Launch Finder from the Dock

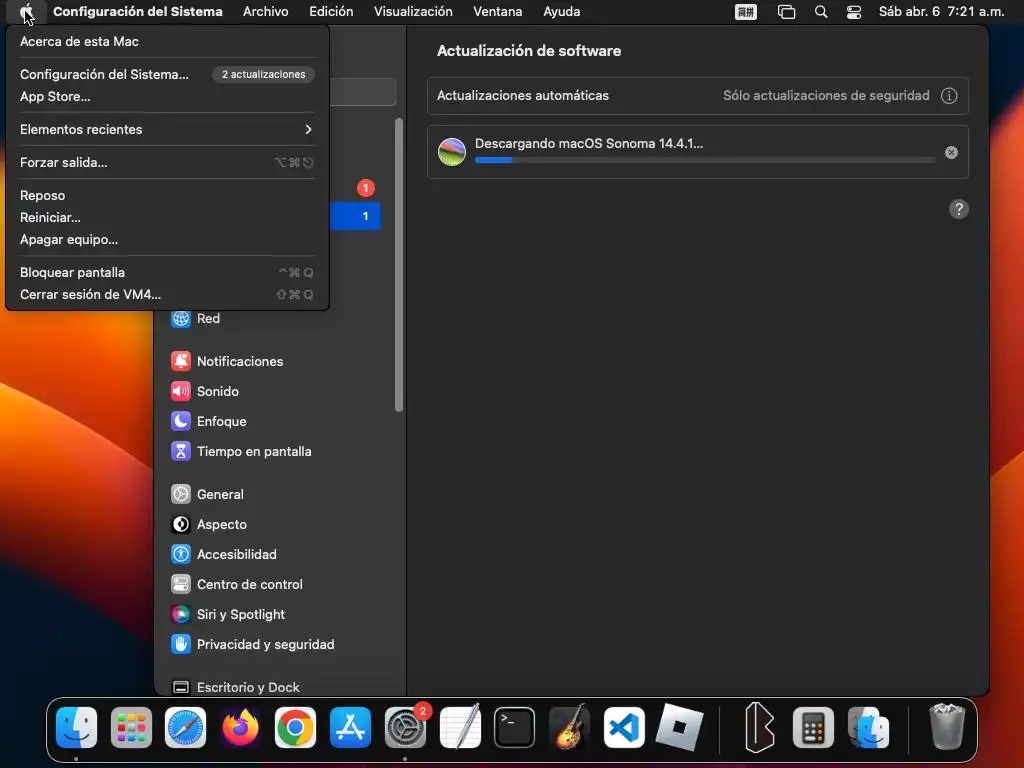(76, 728)
